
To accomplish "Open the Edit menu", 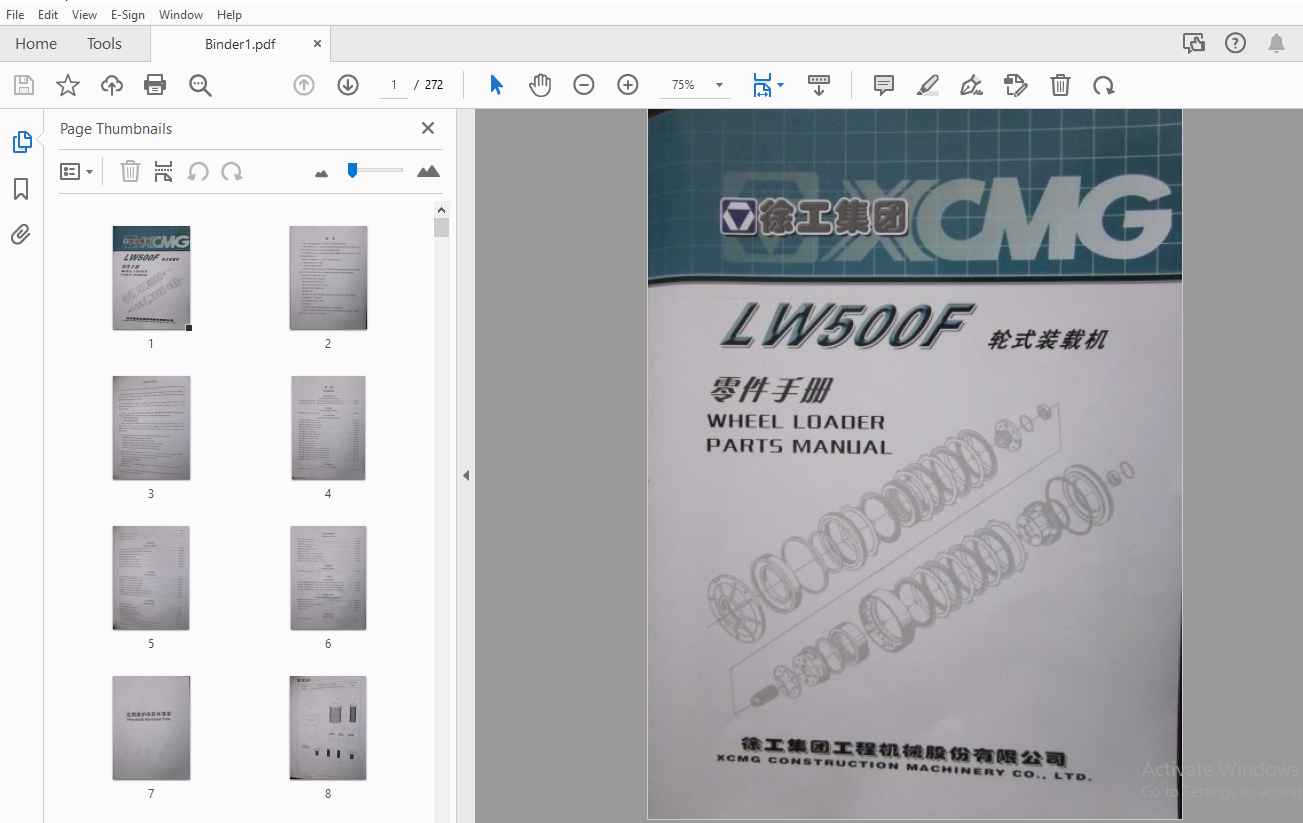I will tap(48, 15).
